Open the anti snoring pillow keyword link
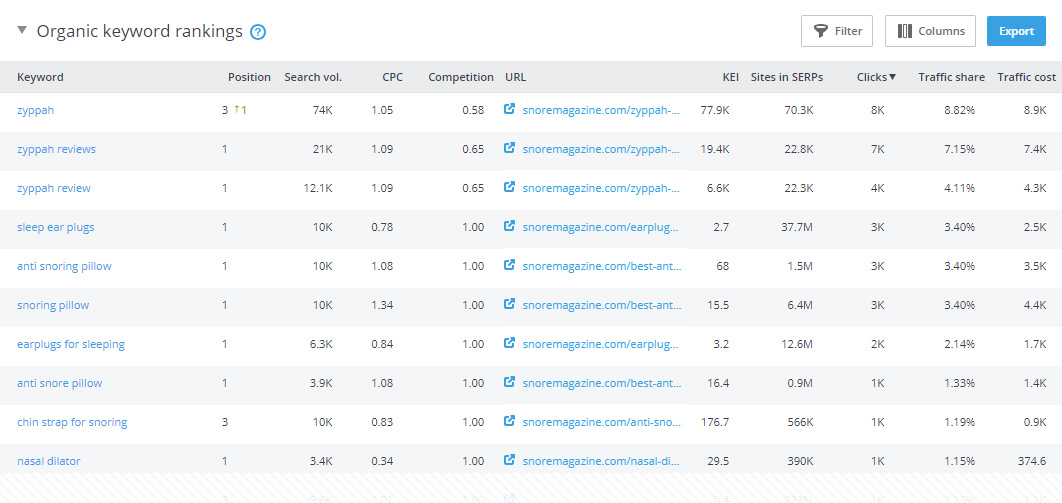Image resolution: width=1062 pixels, height=503 pixels. click(64, 267)
